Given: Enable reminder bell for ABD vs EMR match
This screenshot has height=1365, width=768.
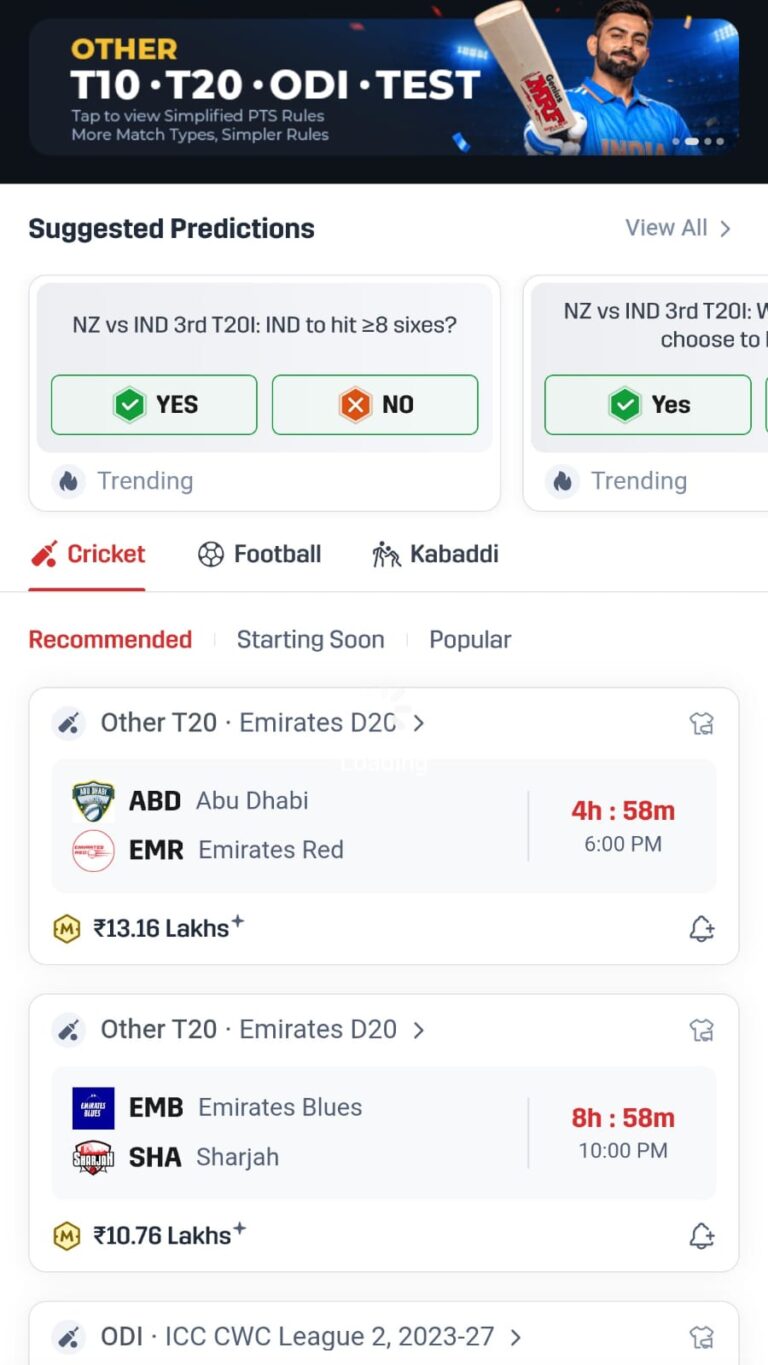Looking at the screenshot, I should pos(702,929).
